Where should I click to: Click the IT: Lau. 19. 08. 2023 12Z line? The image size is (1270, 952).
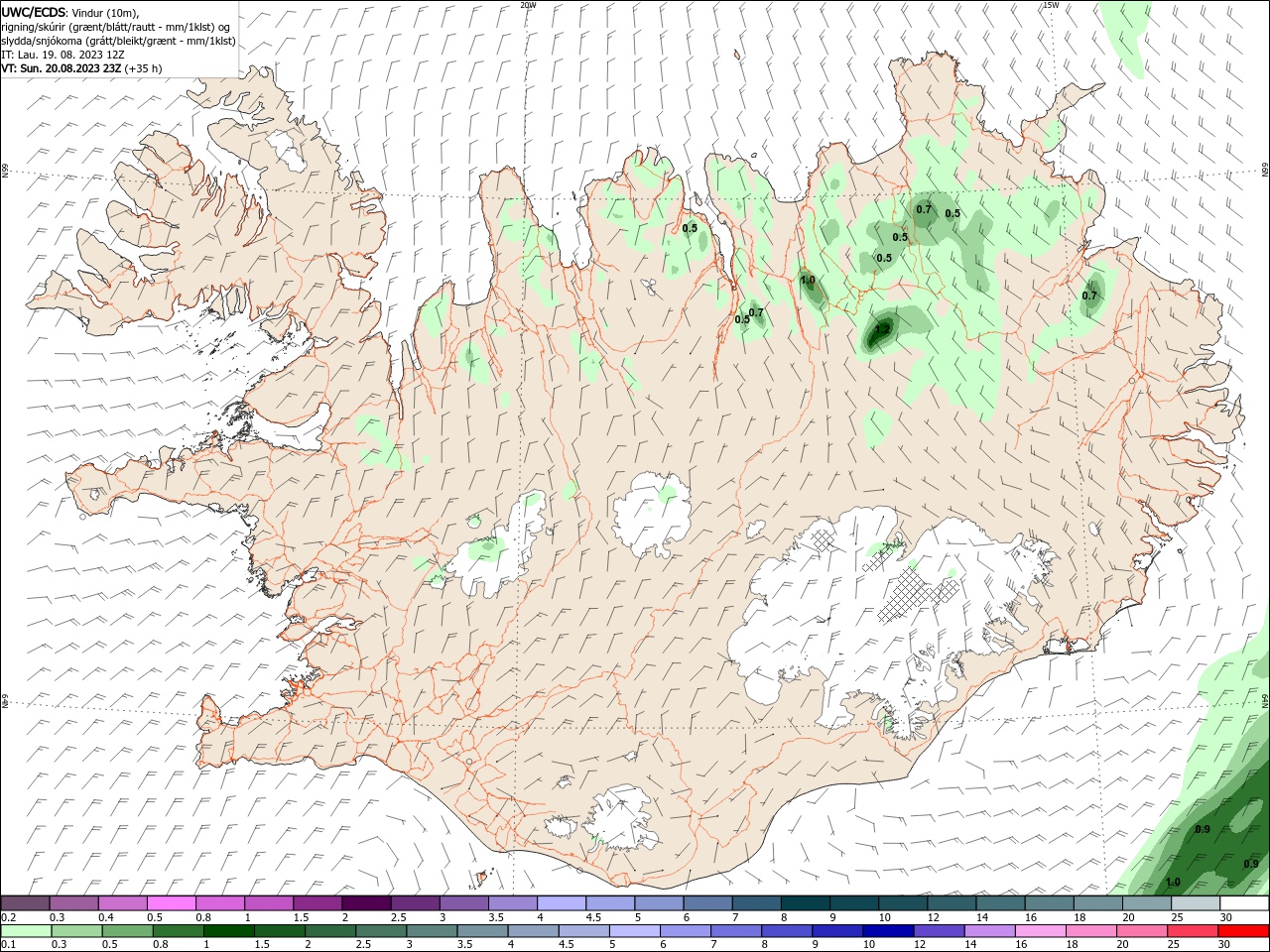click(x=63, y=55)
